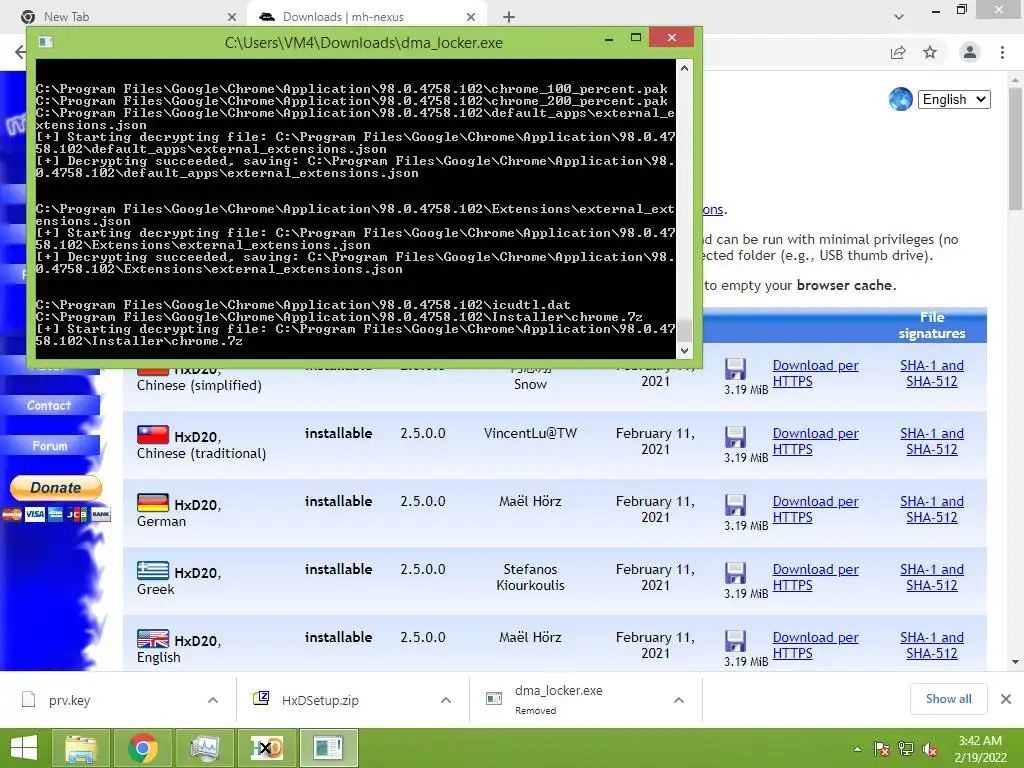Open the Forum sidebar link
Viewport: 1024px width, 768px height.
(50, 446)
